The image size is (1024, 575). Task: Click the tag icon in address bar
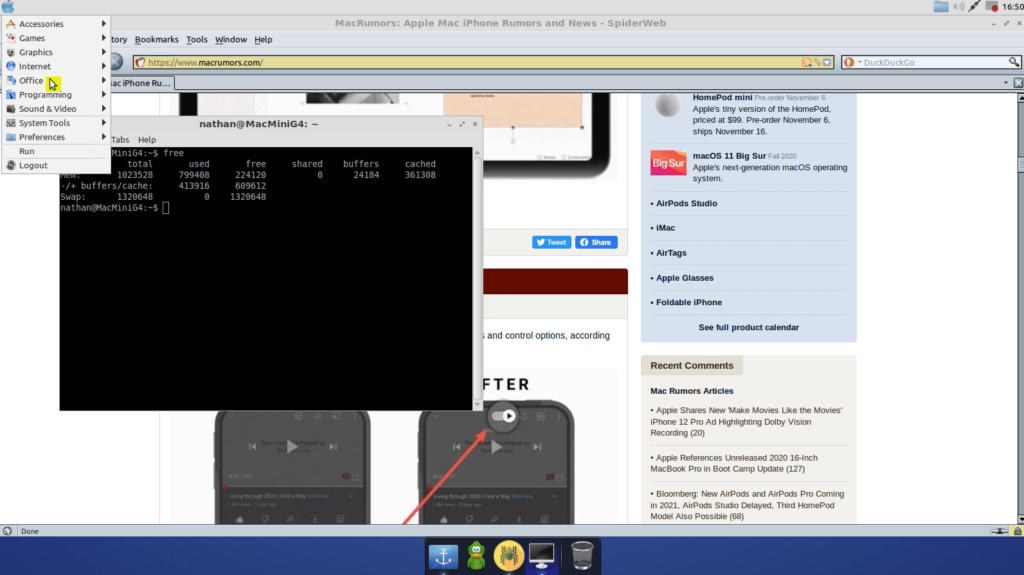(817, 63)
